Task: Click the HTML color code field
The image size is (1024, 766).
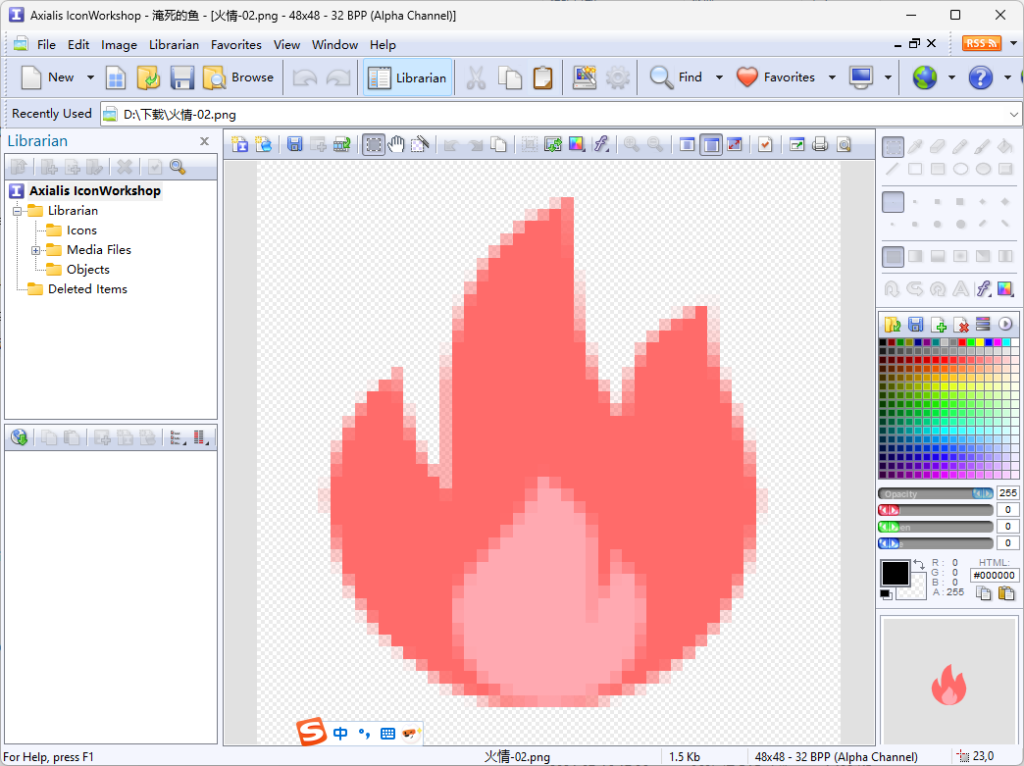Action: (x=993, y=575)
